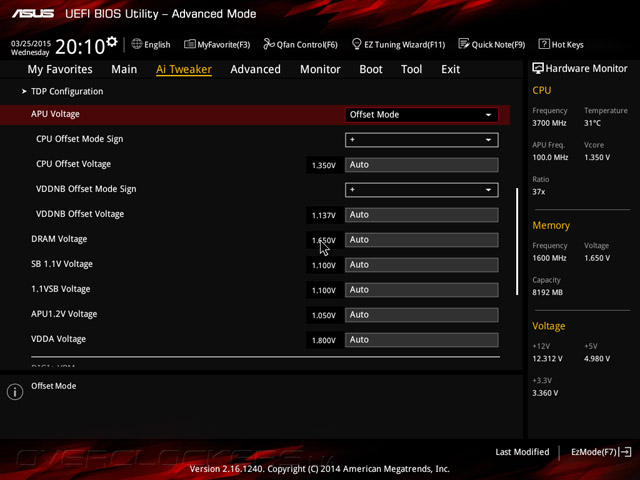
Task: Click Quick Note(F9) label
Action: click(x=498, y=44)
